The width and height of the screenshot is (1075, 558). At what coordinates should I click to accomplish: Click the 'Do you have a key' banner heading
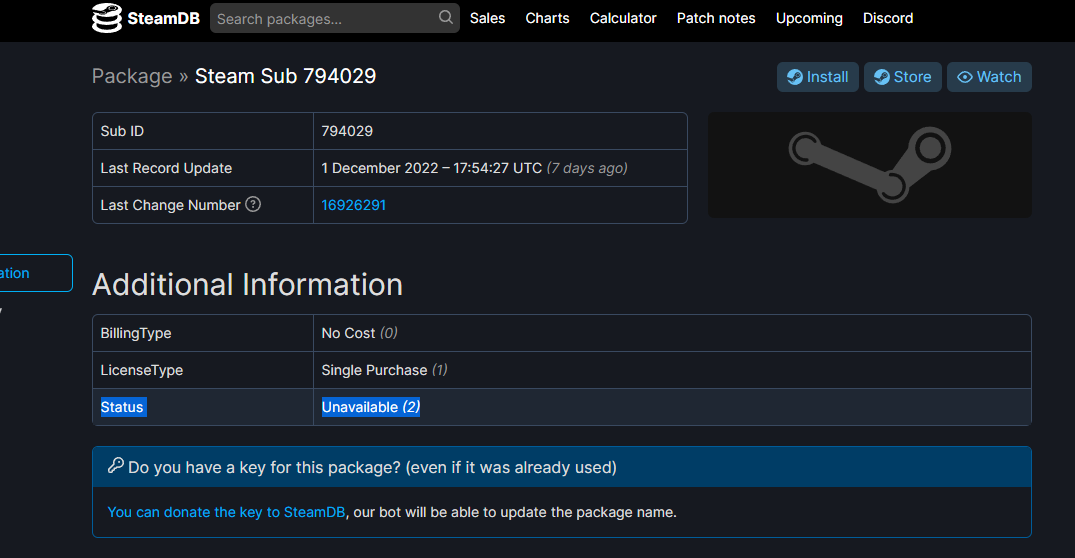coord(372,468)
